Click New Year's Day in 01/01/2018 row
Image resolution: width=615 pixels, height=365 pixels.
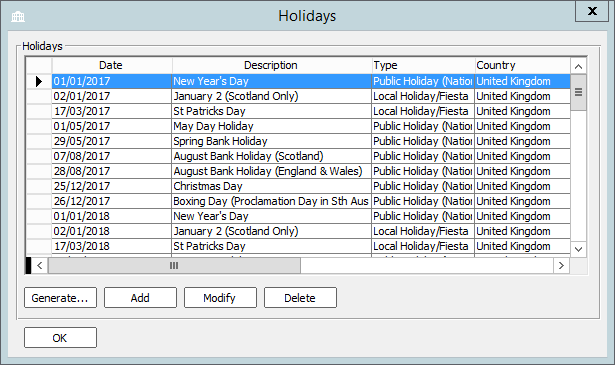[271, 216]
